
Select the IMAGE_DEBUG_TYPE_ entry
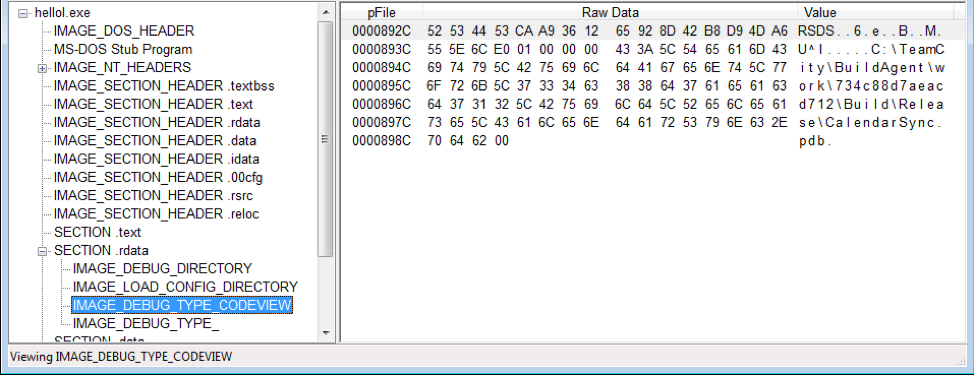145,324
